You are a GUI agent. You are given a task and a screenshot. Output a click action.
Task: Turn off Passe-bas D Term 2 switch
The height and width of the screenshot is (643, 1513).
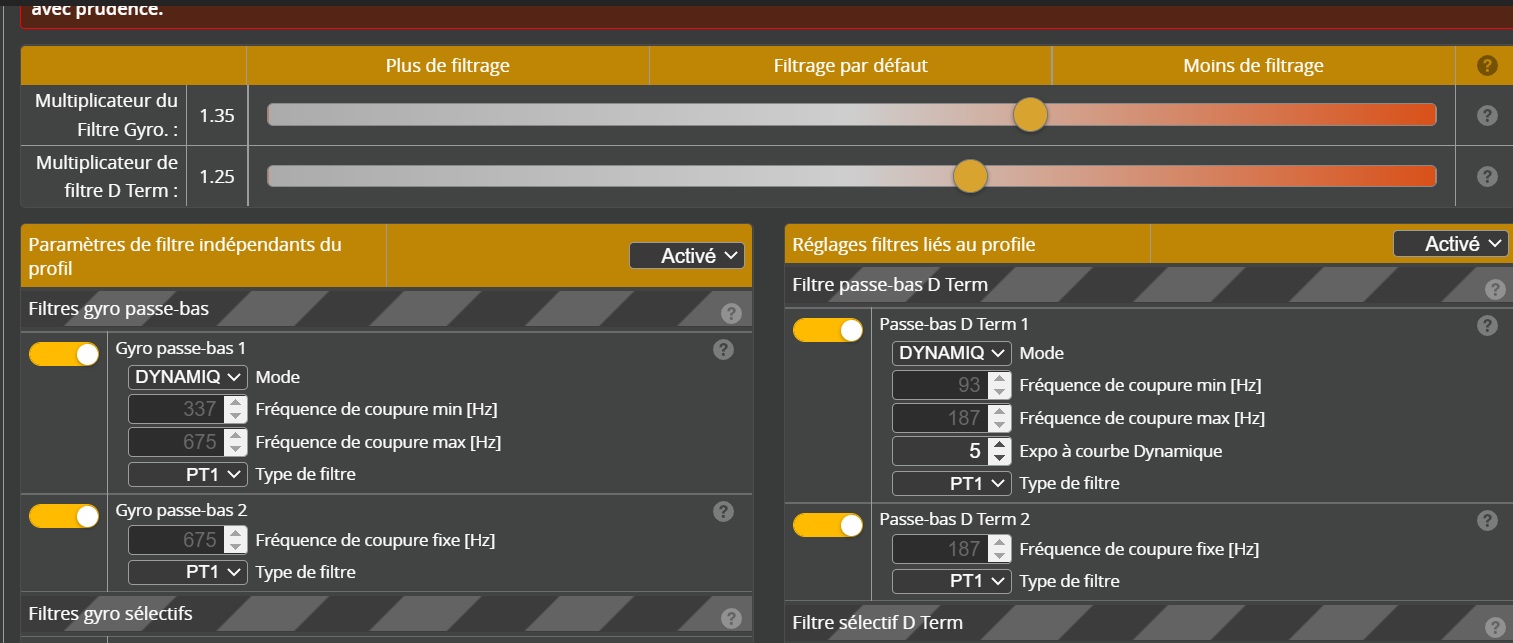827,525
